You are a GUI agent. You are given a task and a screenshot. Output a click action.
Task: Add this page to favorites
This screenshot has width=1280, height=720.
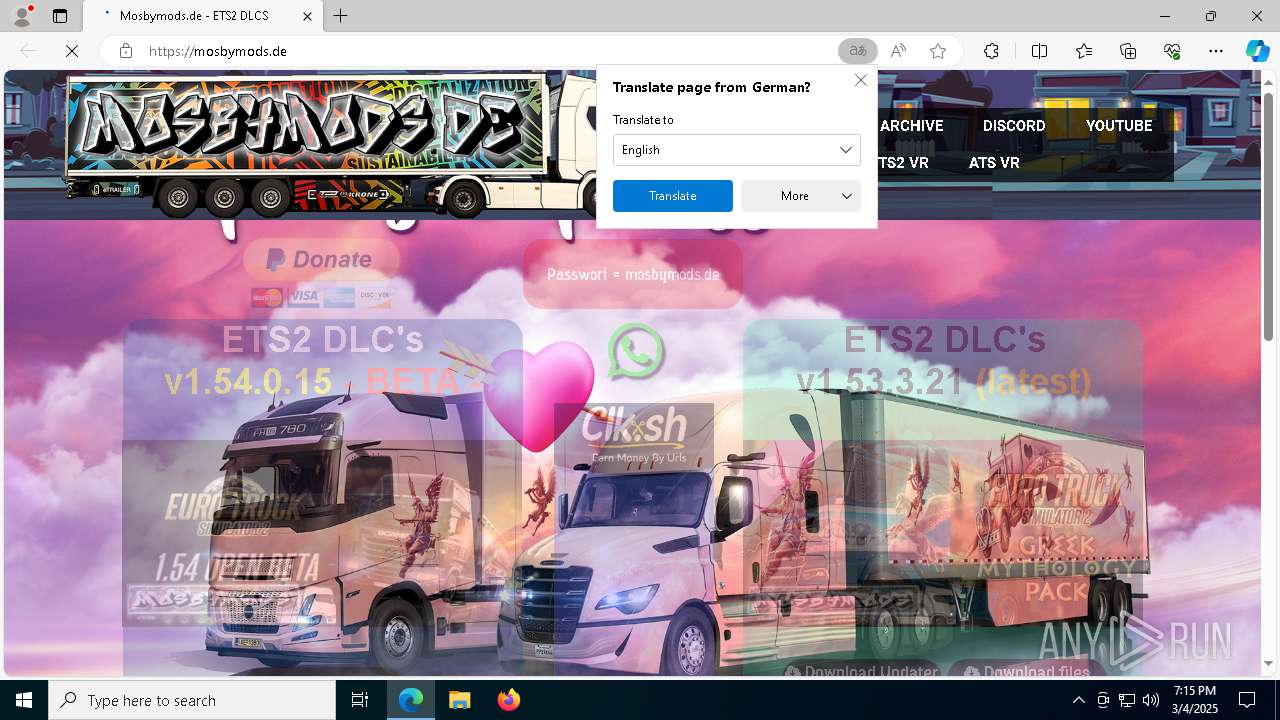coord(938,51)
